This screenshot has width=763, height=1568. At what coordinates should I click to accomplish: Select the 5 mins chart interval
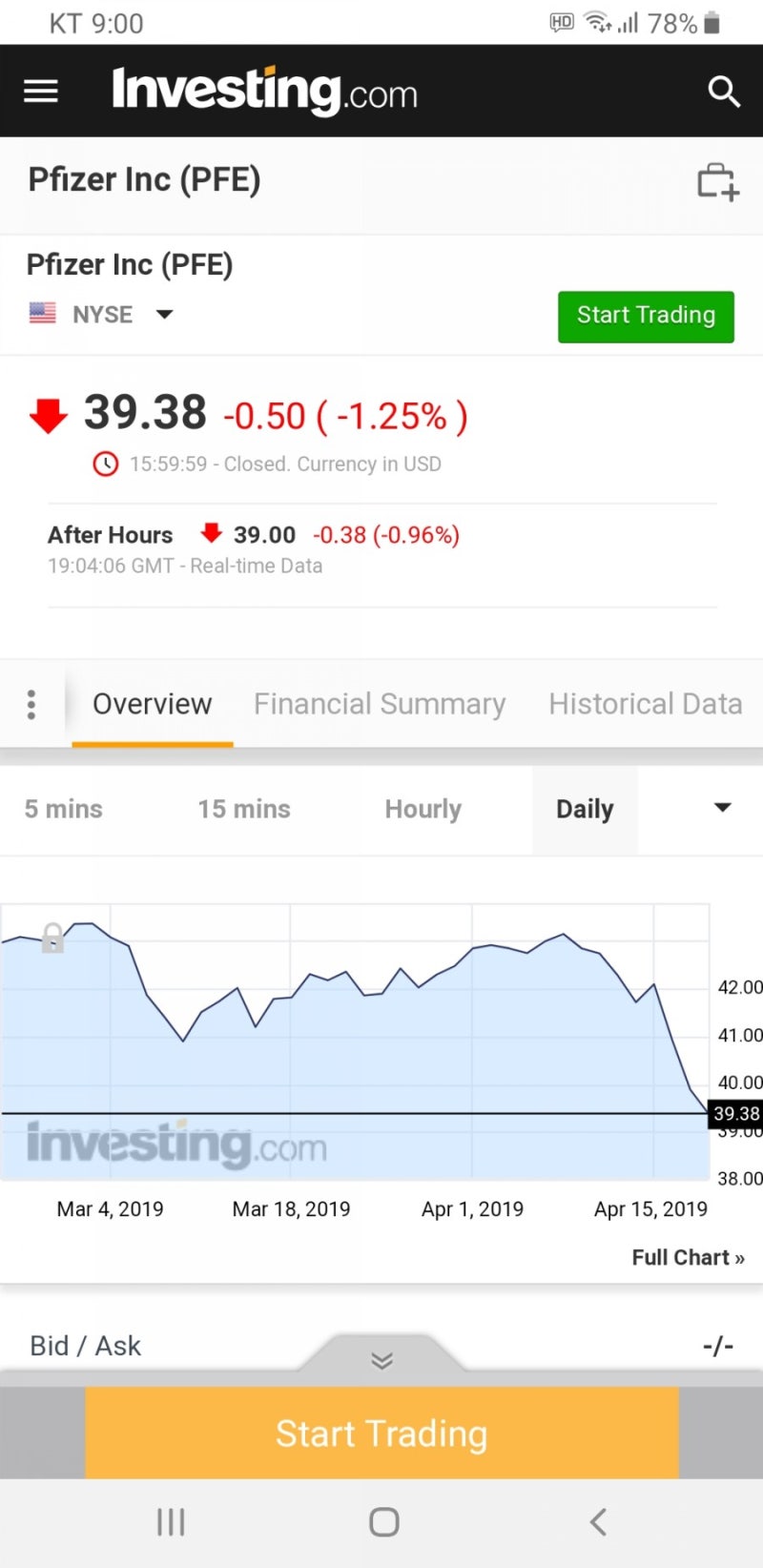coord(63,809)
